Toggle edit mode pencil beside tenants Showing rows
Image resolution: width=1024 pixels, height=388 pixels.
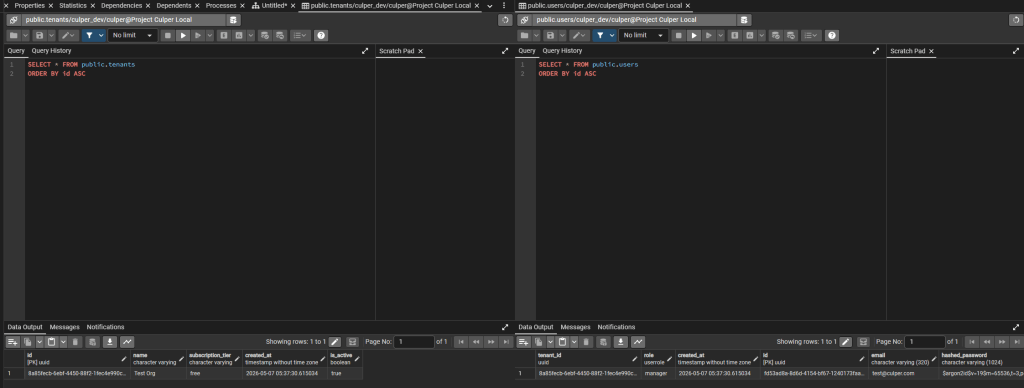334,342
